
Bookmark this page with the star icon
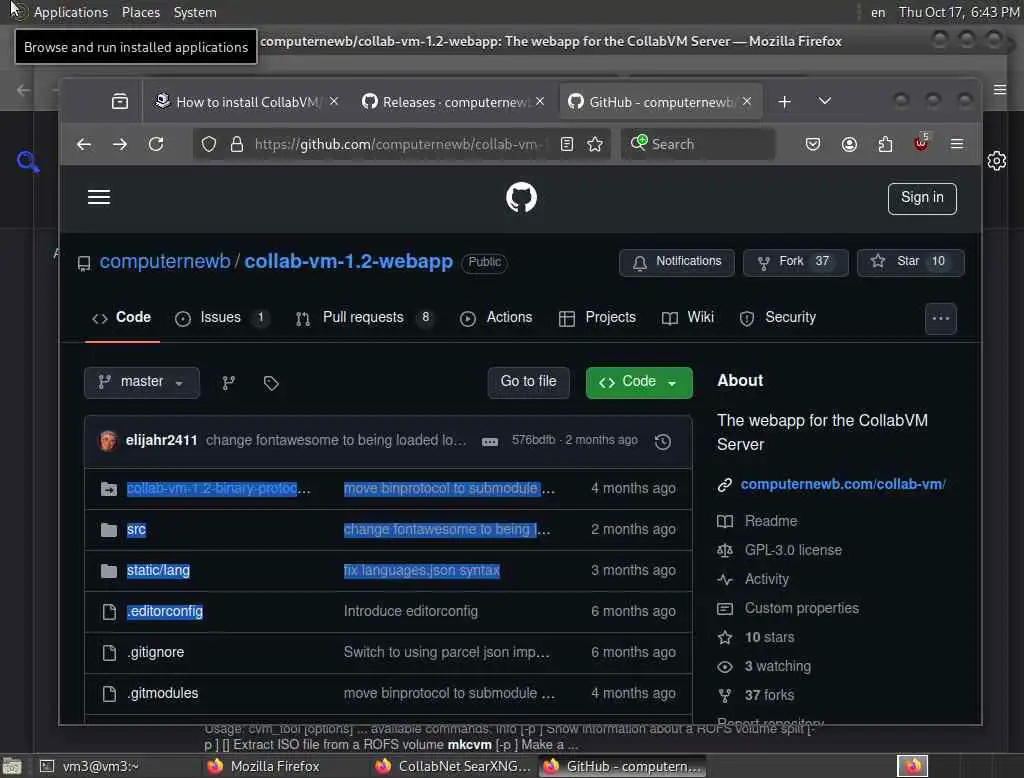click(x=595, y=144)
